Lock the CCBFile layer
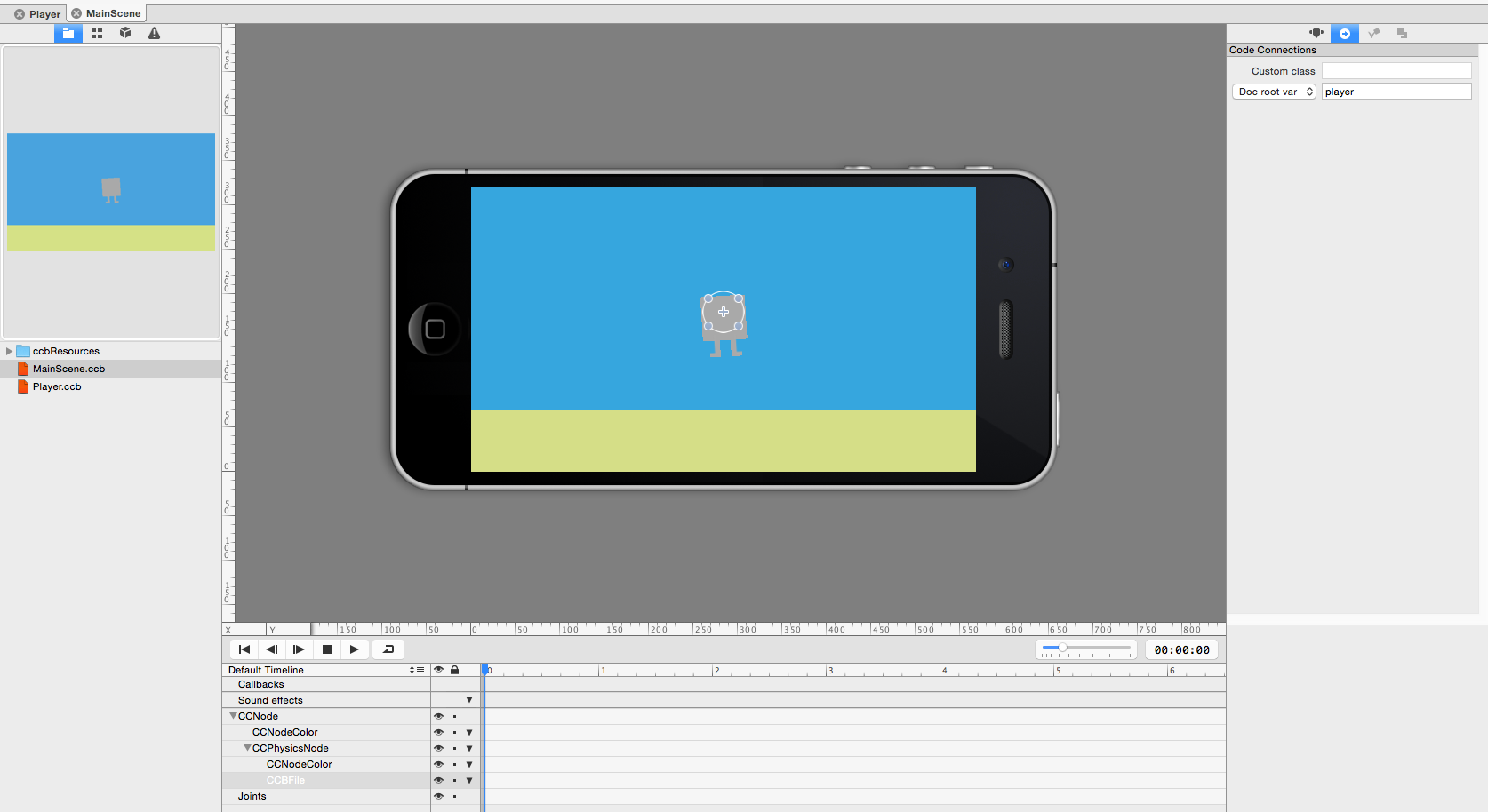This screenshot has width=1488, height=812. click(454, 780)
